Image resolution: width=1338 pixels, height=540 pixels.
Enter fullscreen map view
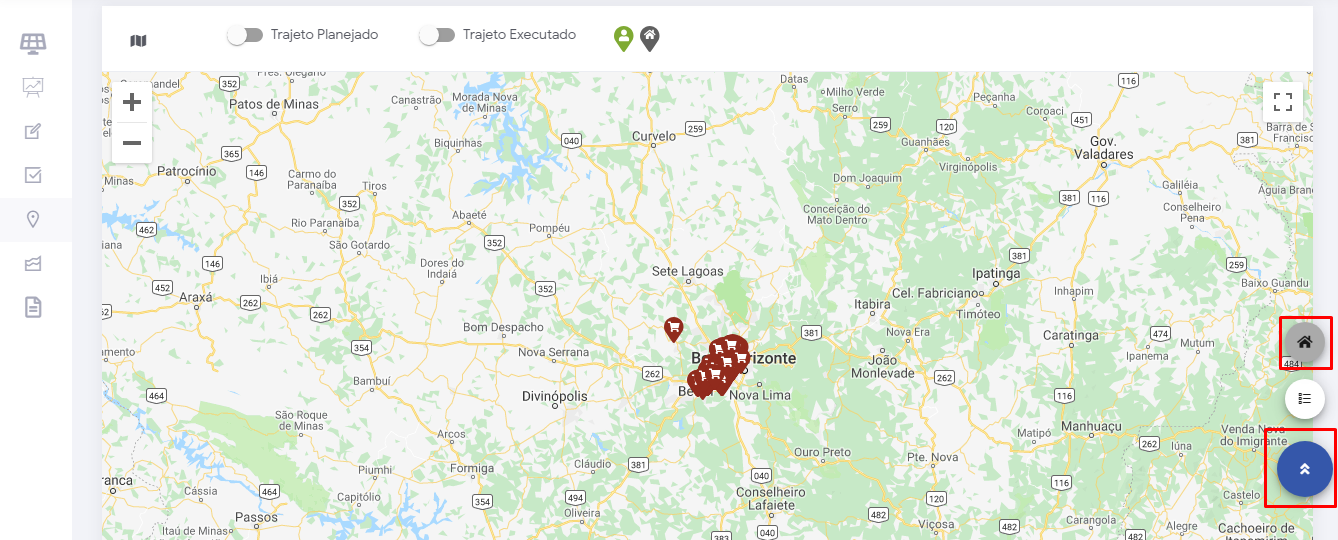[x=1283, y=101]
